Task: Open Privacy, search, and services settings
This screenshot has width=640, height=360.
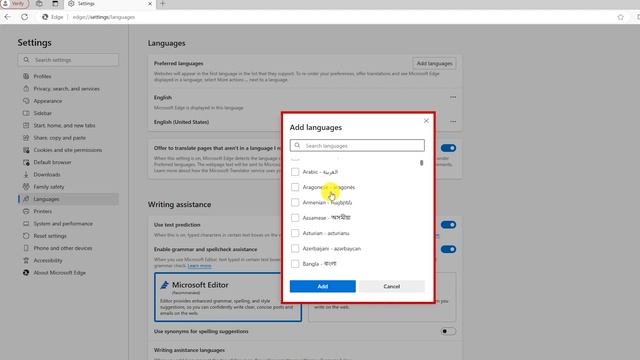Action: pos(68,89)
